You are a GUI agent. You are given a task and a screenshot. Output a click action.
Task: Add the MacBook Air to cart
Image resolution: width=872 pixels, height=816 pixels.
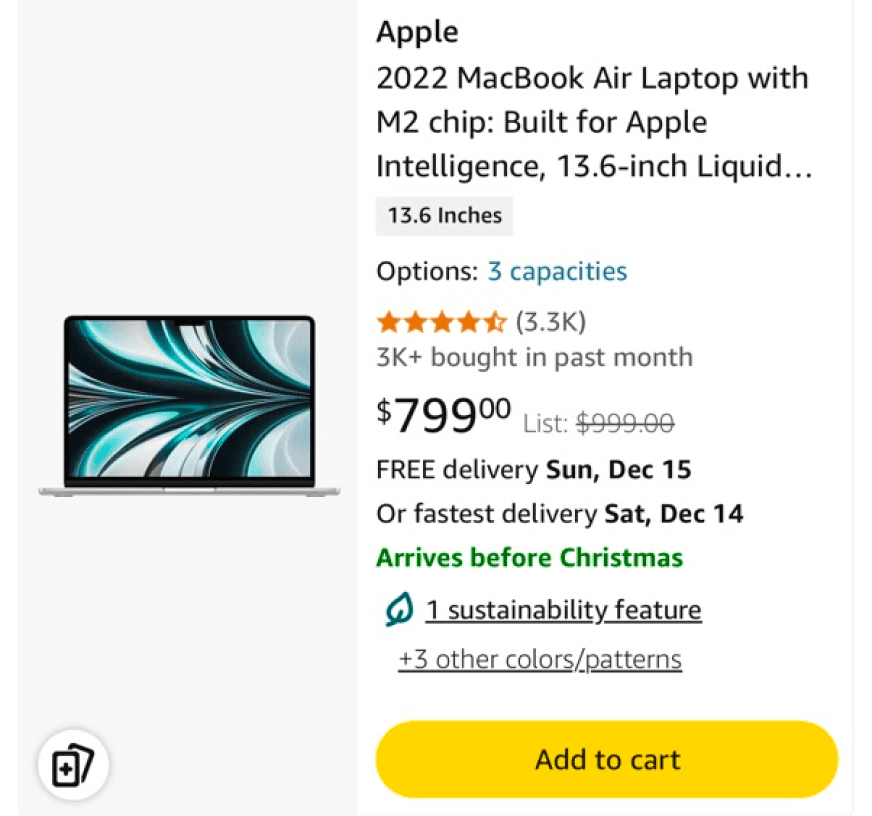(x=607, y=759)
